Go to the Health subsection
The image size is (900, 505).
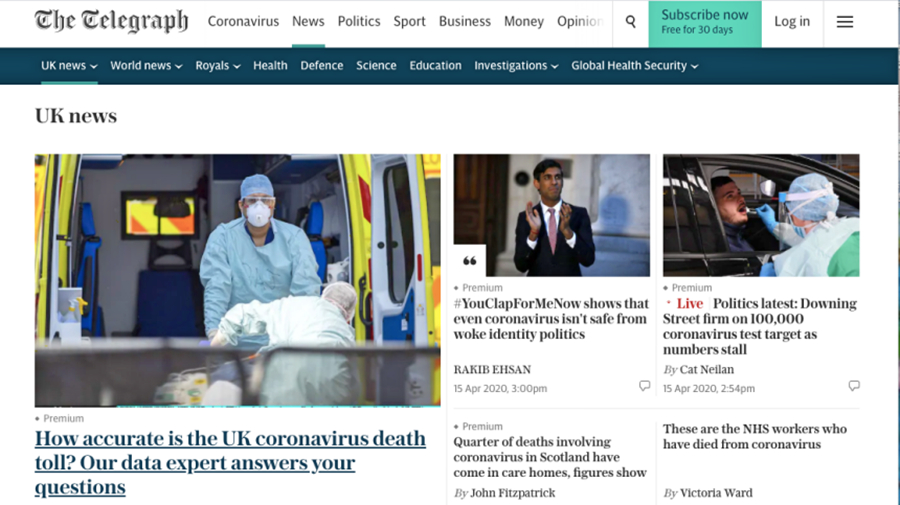point(270,65)
